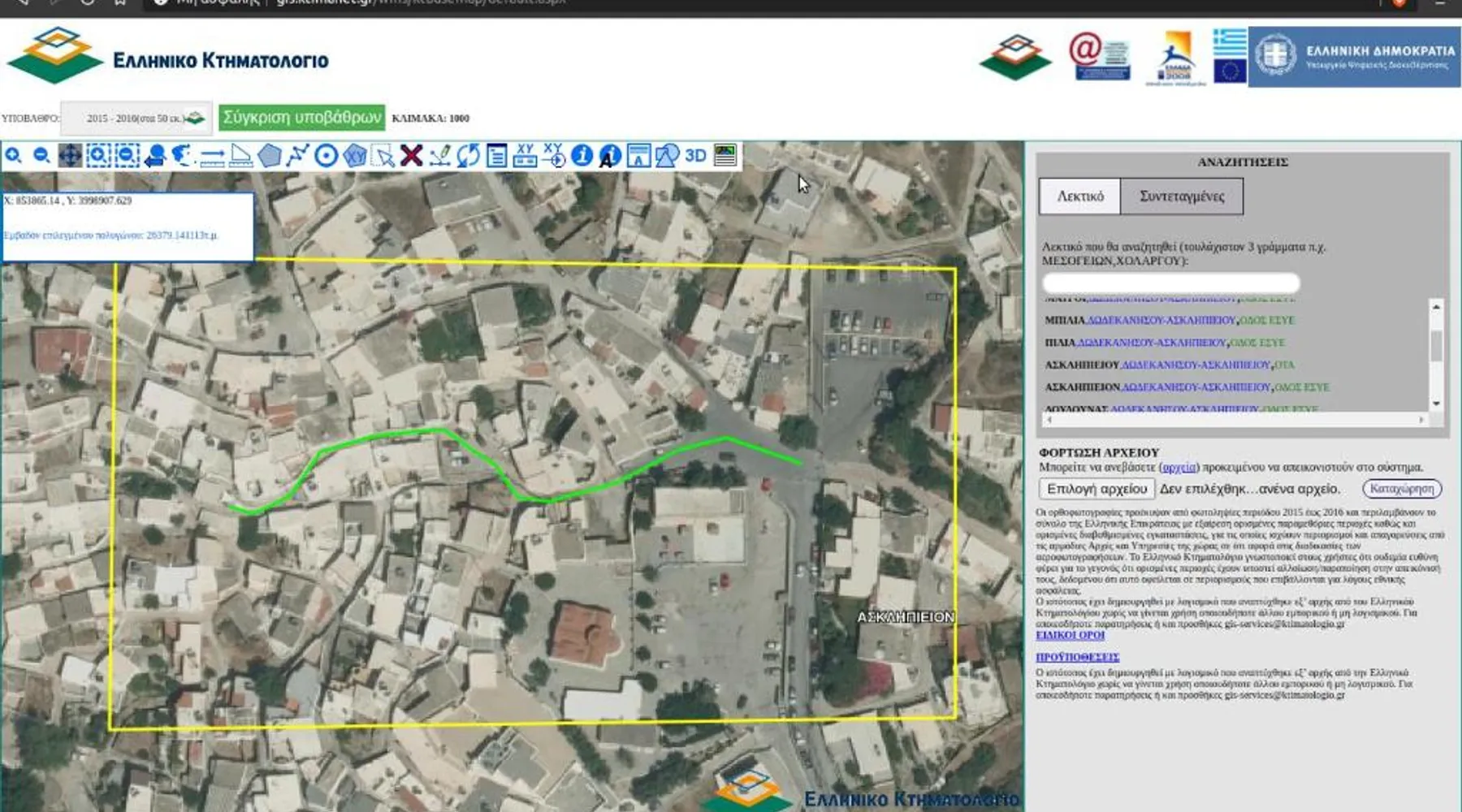Switch to the Συντεταγμένες tab
This screenshot has height=812, width=1462.
point(1181,197)
